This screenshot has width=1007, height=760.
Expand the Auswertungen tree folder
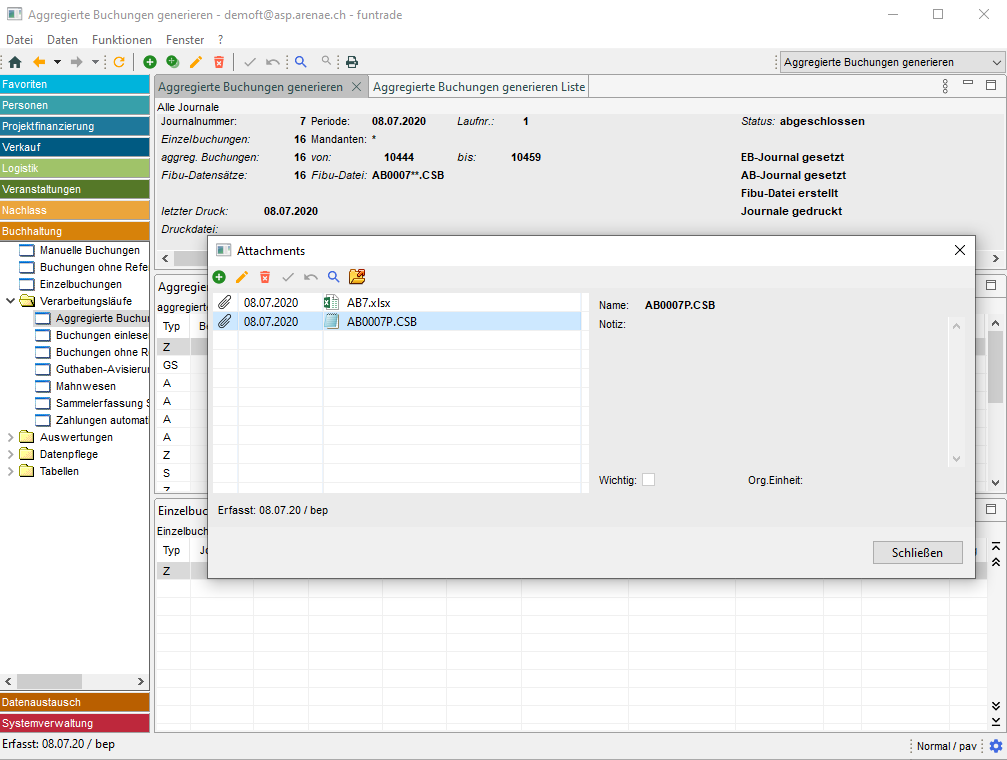(11, 437)
